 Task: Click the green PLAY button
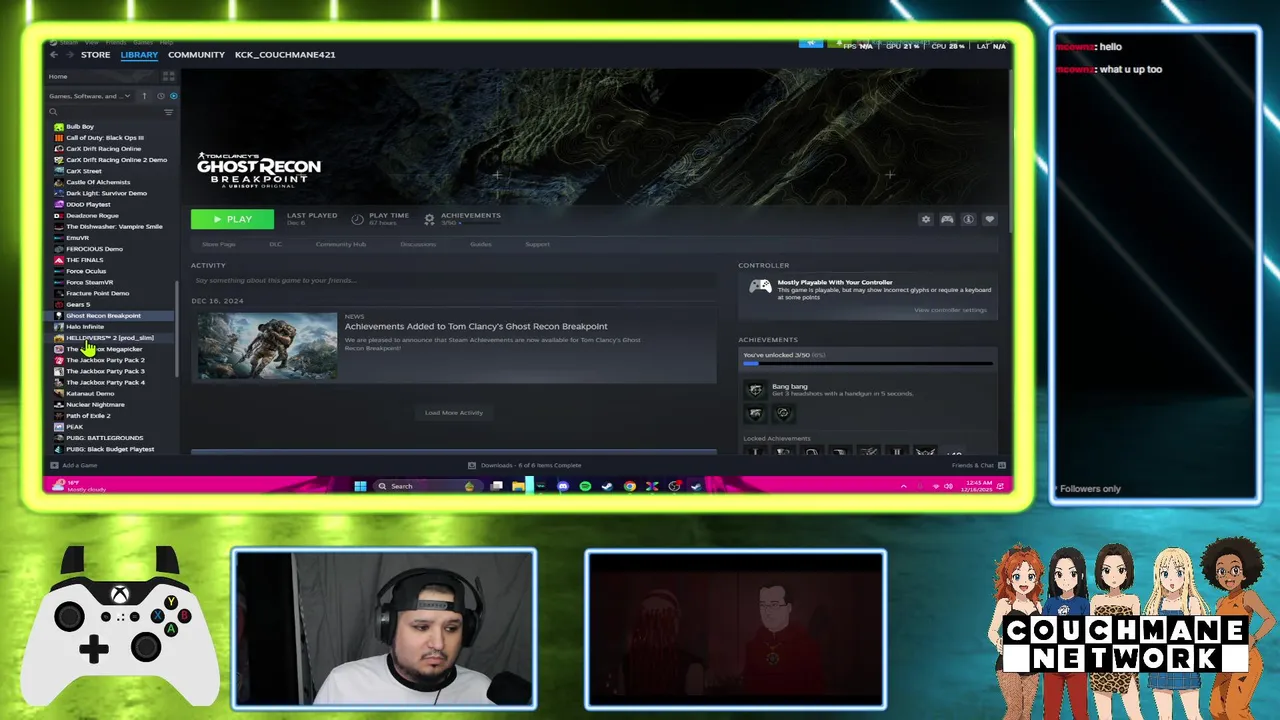pyautogui.click(x=232, y=219)
